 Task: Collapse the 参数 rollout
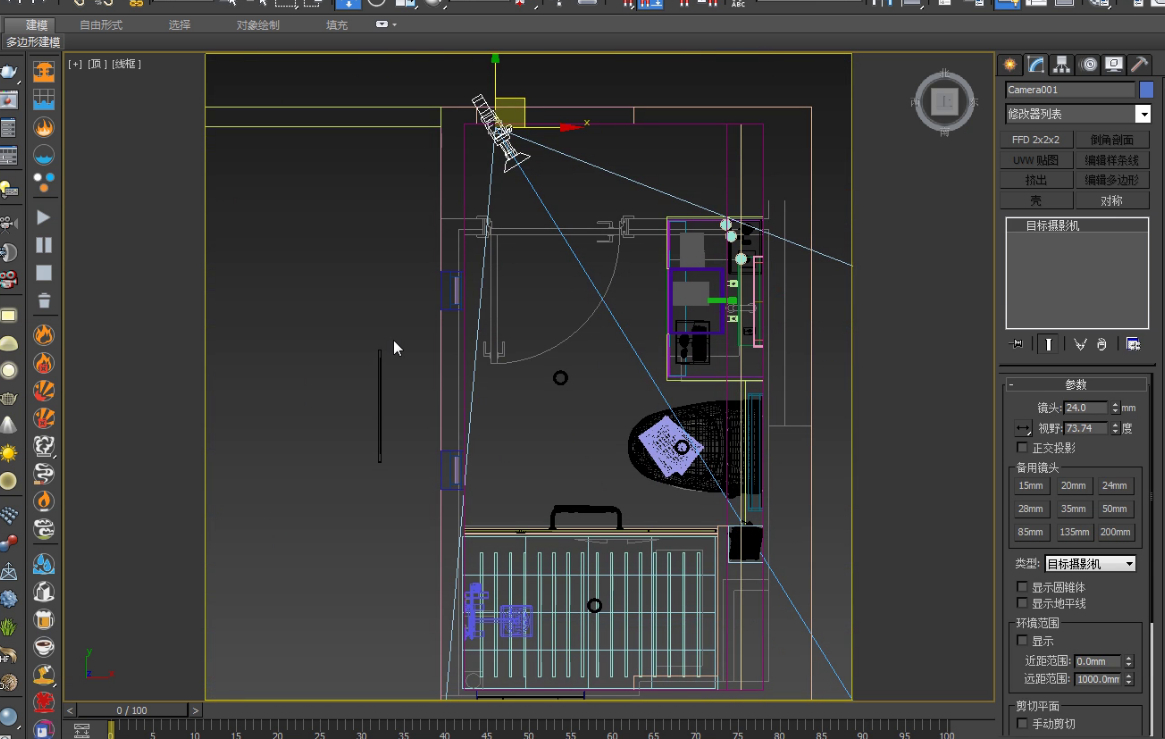pos(1076,385)
